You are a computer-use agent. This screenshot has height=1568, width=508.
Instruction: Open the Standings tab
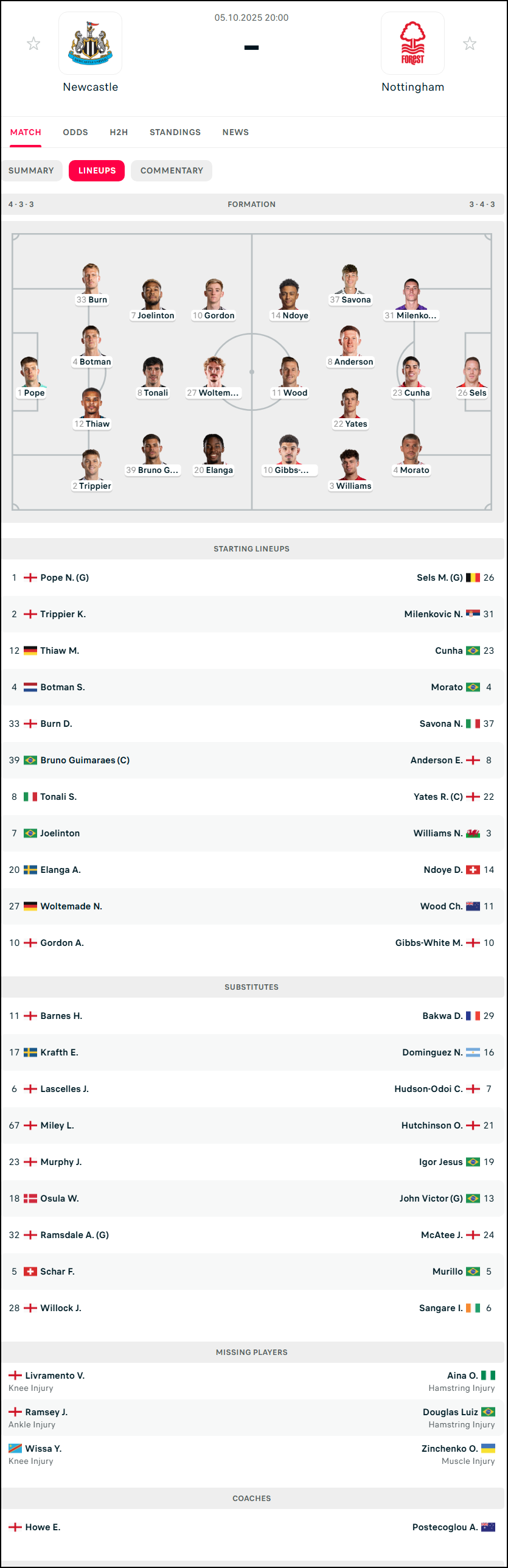click(x=175, y=132)
